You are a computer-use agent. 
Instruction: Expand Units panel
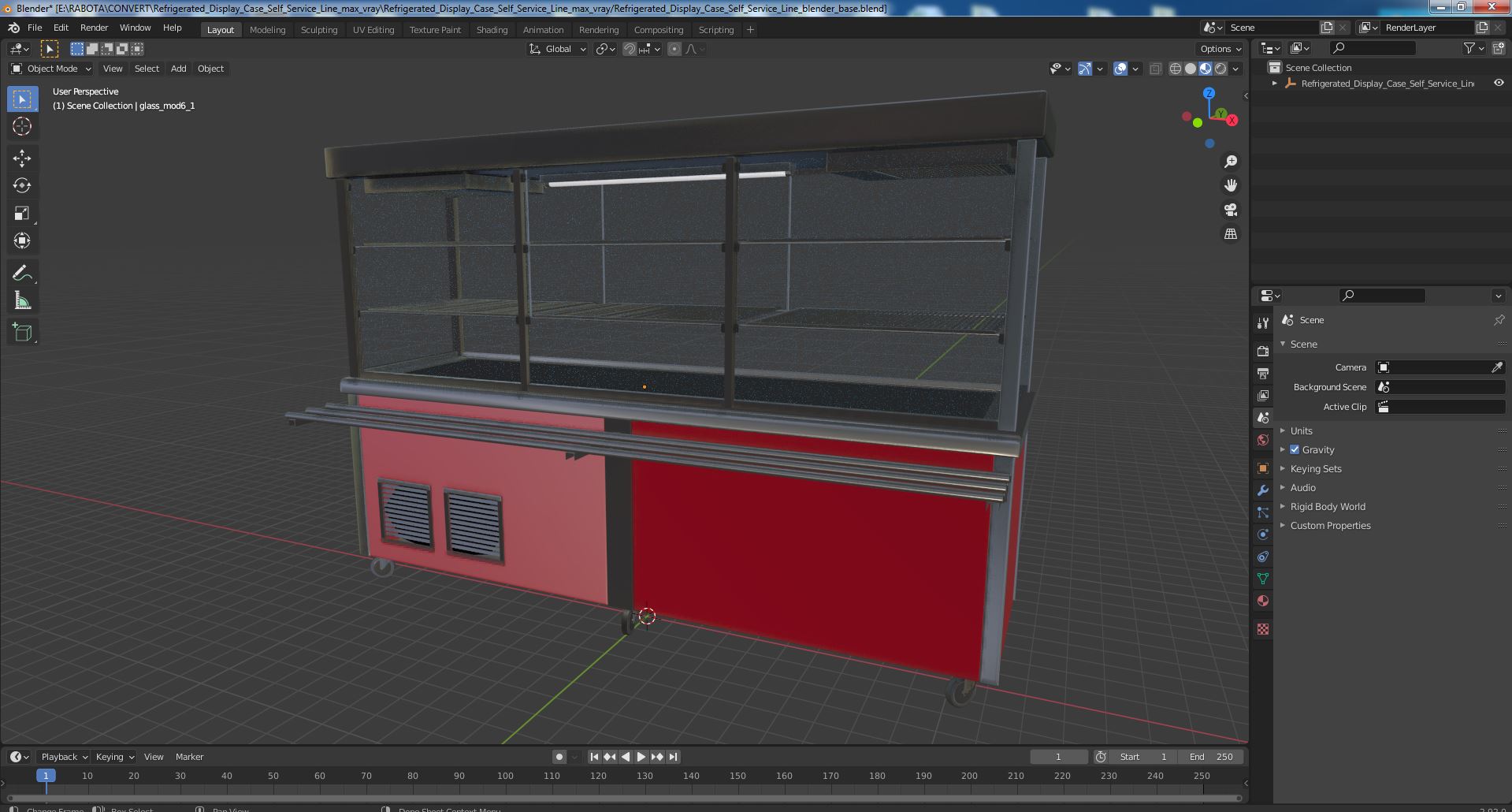tap(1301, 430)
